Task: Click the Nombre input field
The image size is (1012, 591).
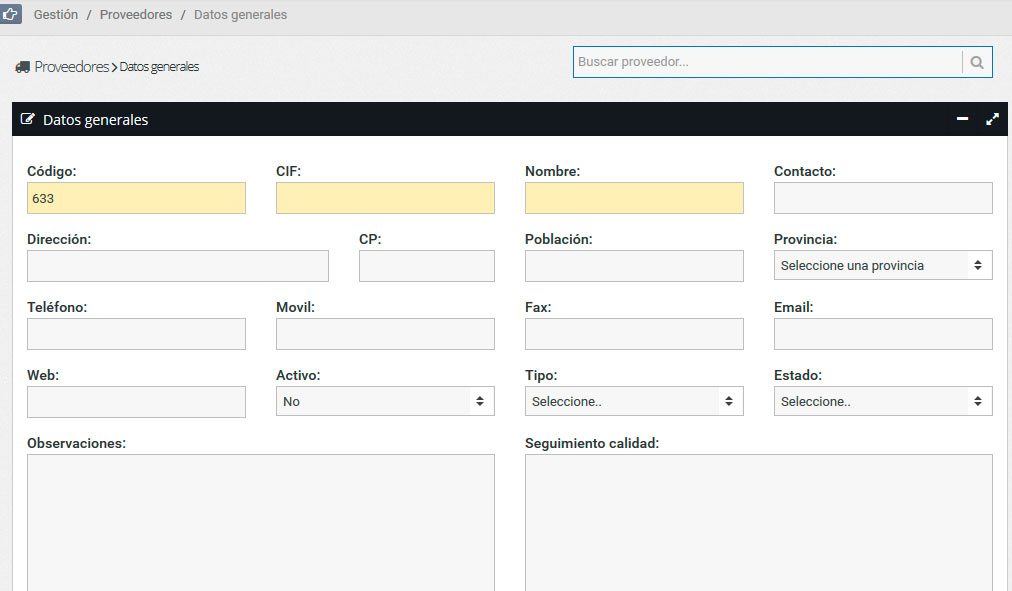Action: [634, 198]
